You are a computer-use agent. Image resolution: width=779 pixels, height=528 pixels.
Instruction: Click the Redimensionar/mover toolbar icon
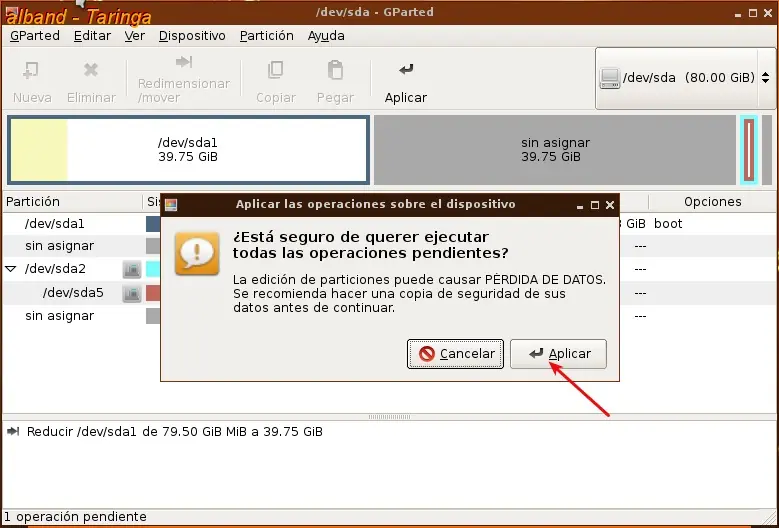coord(183,62)
